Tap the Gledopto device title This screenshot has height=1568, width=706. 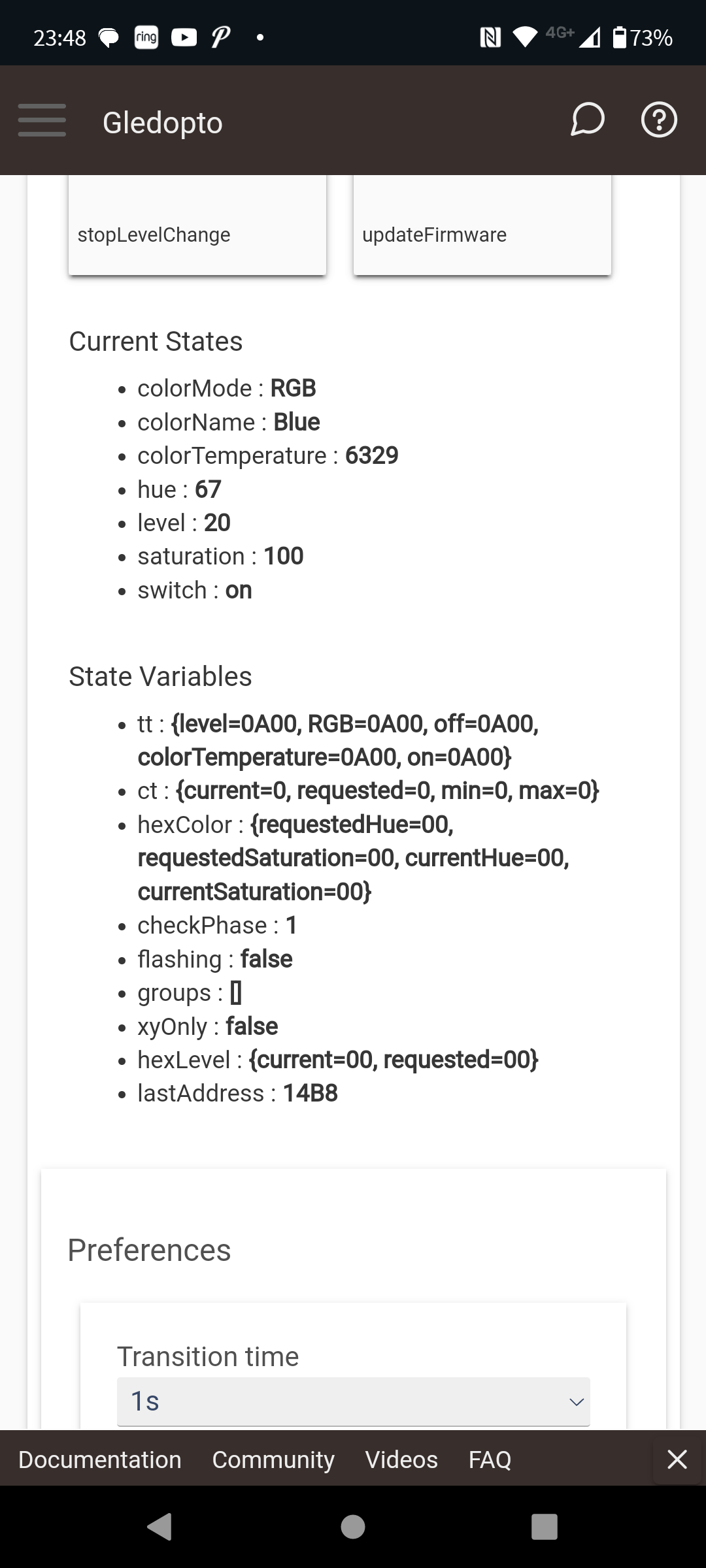point(163,123)
